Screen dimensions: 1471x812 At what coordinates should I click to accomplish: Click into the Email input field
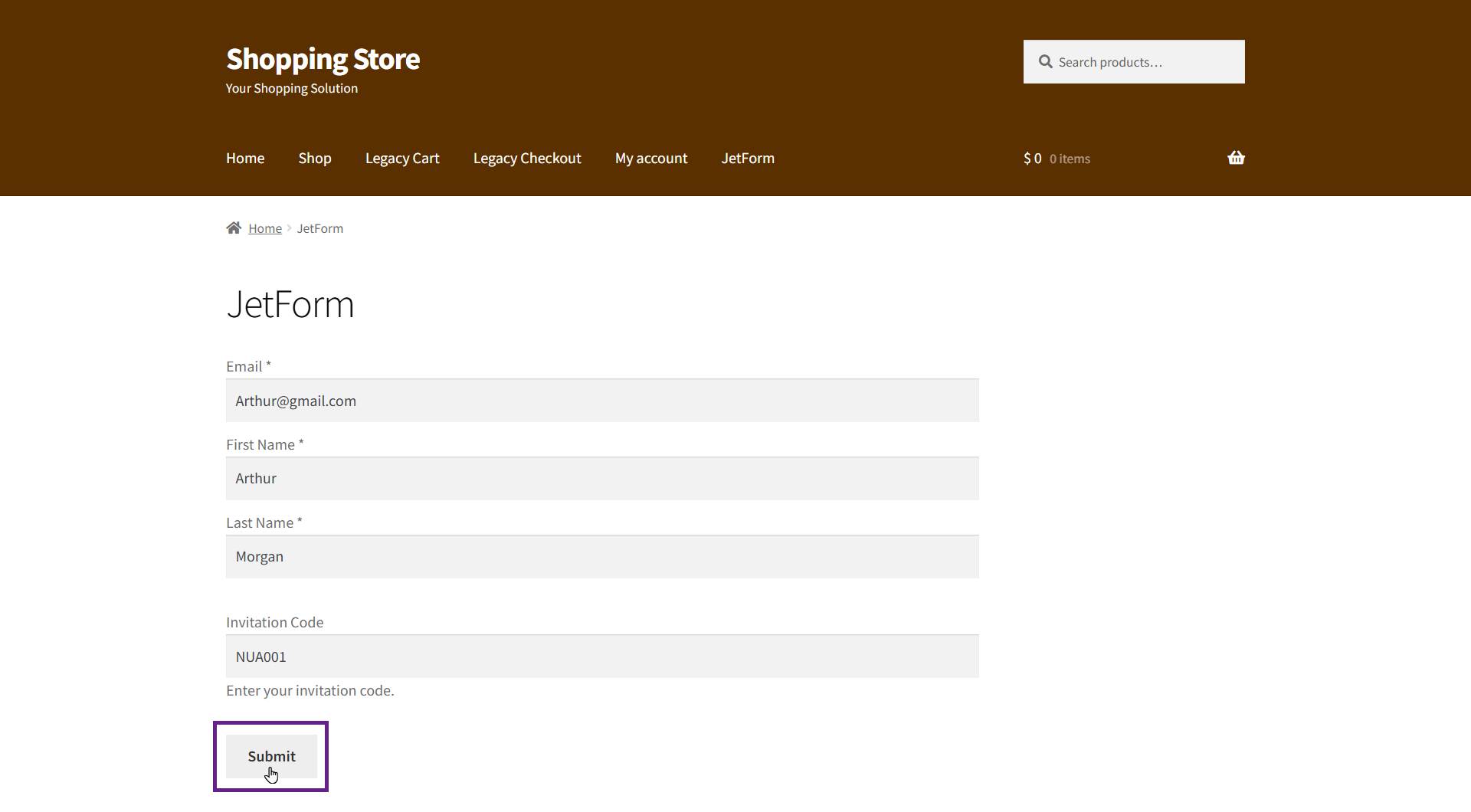pyautogui.click(x=602, y=401)
